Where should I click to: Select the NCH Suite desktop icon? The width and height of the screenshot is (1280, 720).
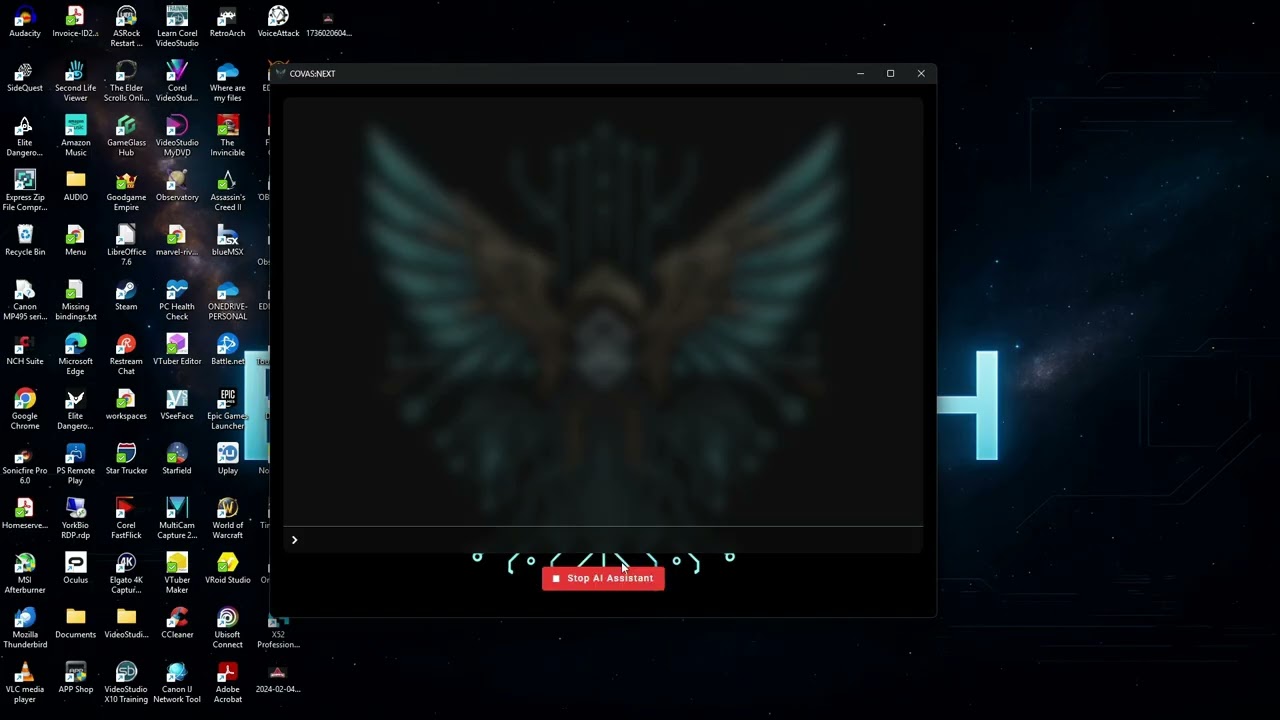point(25,350)
